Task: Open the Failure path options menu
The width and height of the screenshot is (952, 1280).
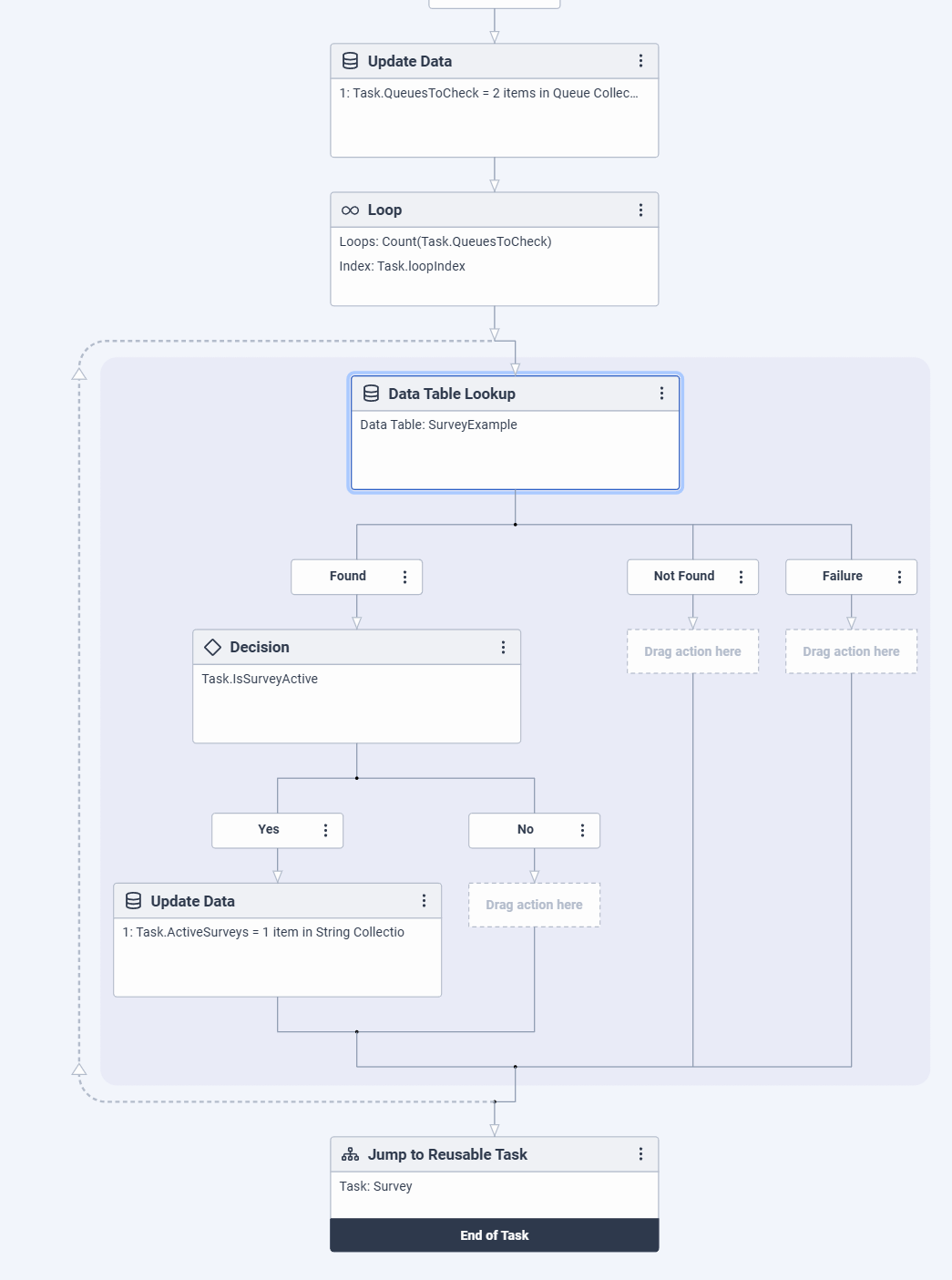Action: pyautogui.click(x=899, y=577)
